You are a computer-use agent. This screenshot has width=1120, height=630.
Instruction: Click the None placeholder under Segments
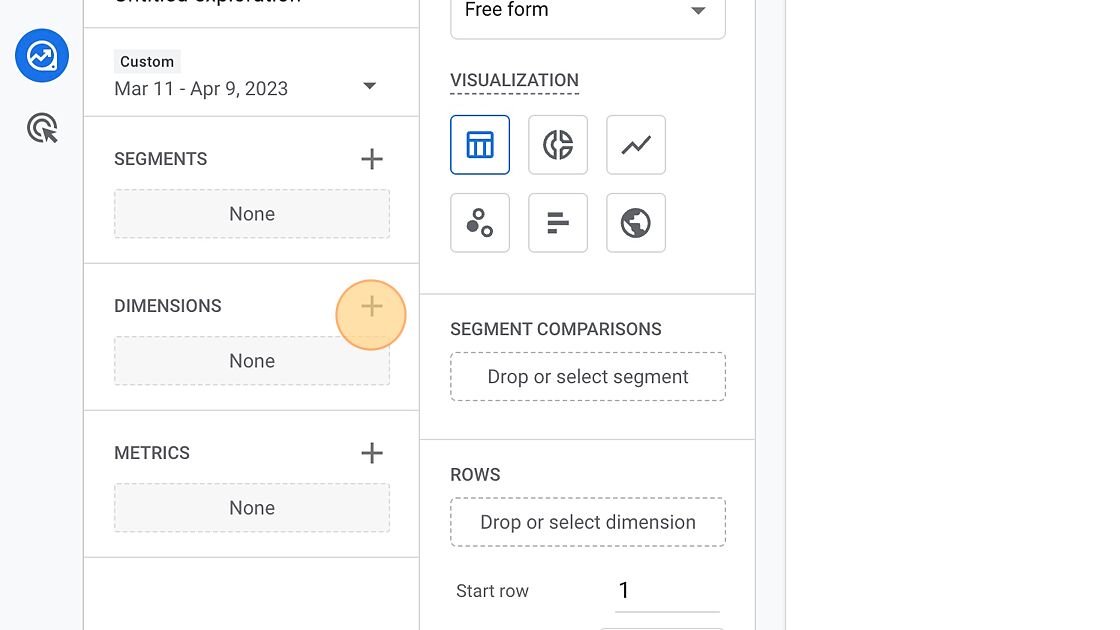[252, 214]
